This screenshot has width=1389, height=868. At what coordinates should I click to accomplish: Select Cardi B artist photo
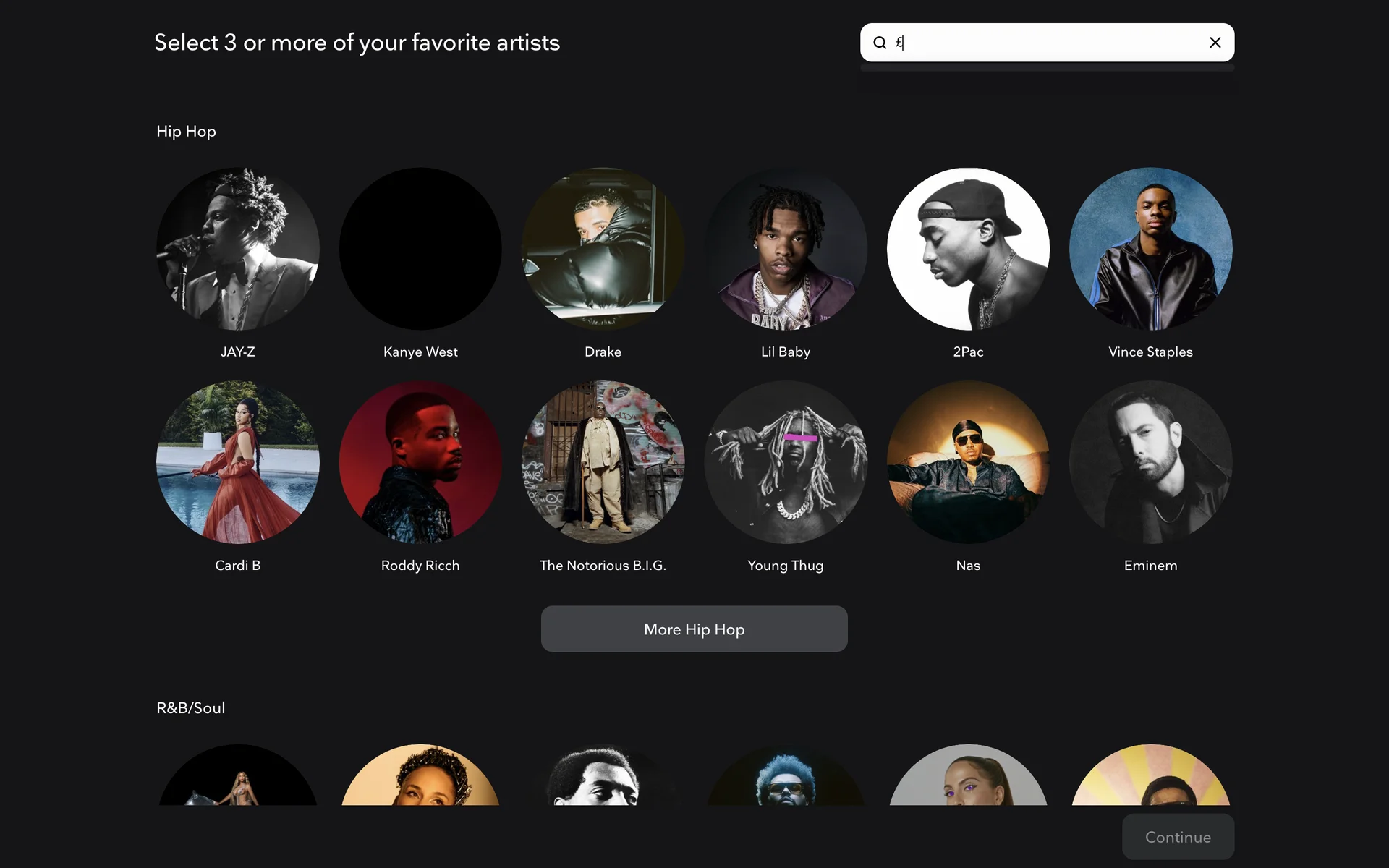pyautogui.click(x=238, y=462)
